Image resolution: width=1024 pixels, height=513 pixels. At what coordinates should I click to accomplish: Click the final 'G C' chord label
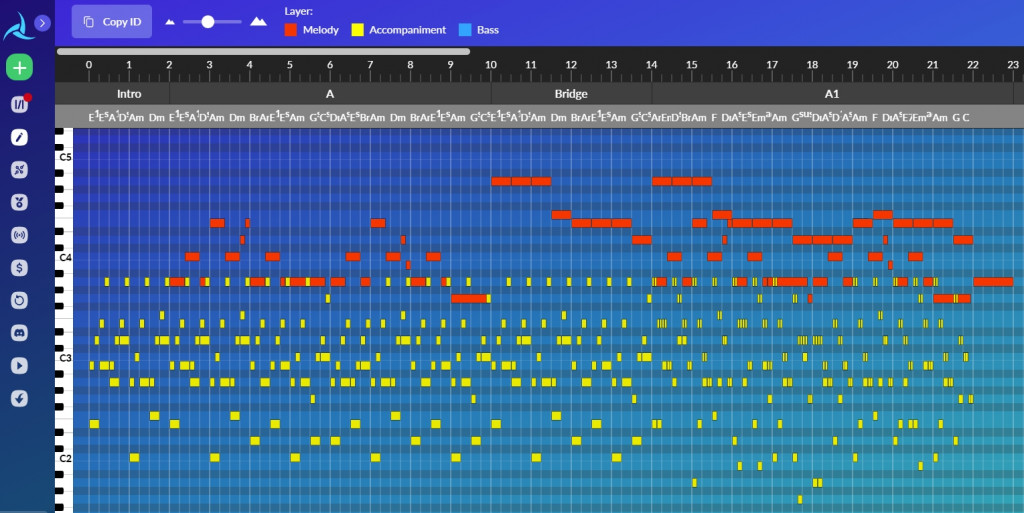[x=961, y=117]
